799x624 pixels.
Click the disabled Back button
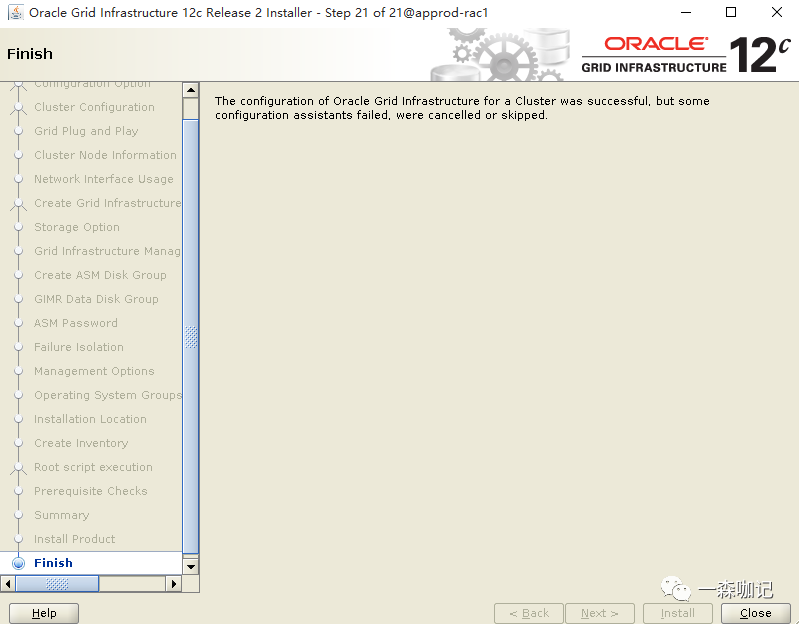pyautogui.click(x=528, y=613)
